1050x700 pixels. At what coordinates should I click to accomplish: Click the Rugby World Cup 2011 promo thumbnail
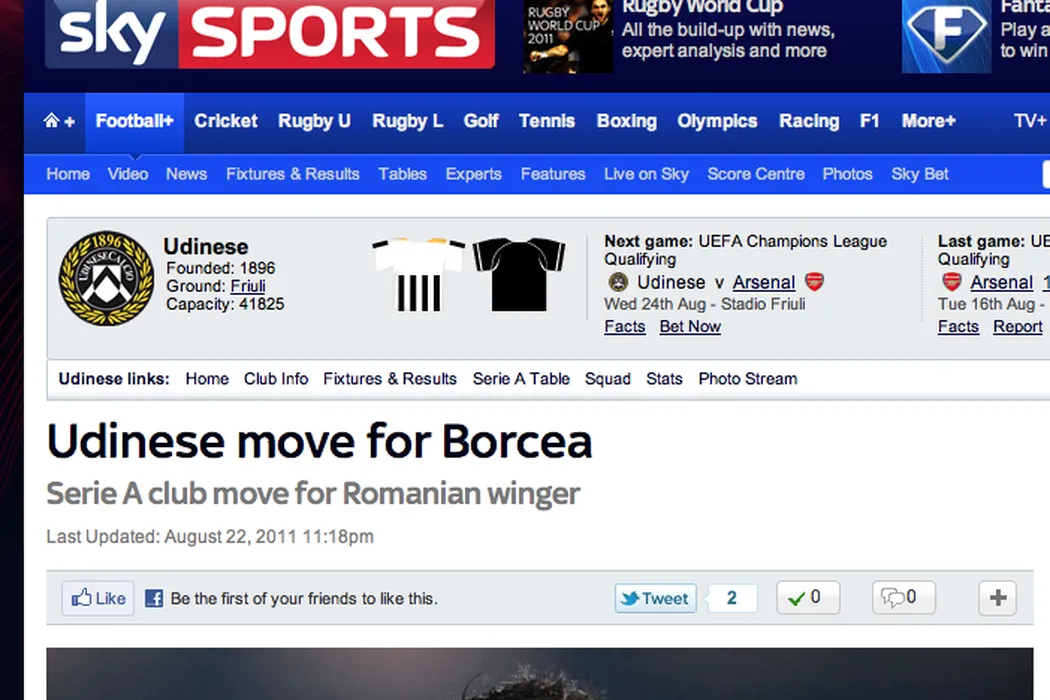[568, 36]
